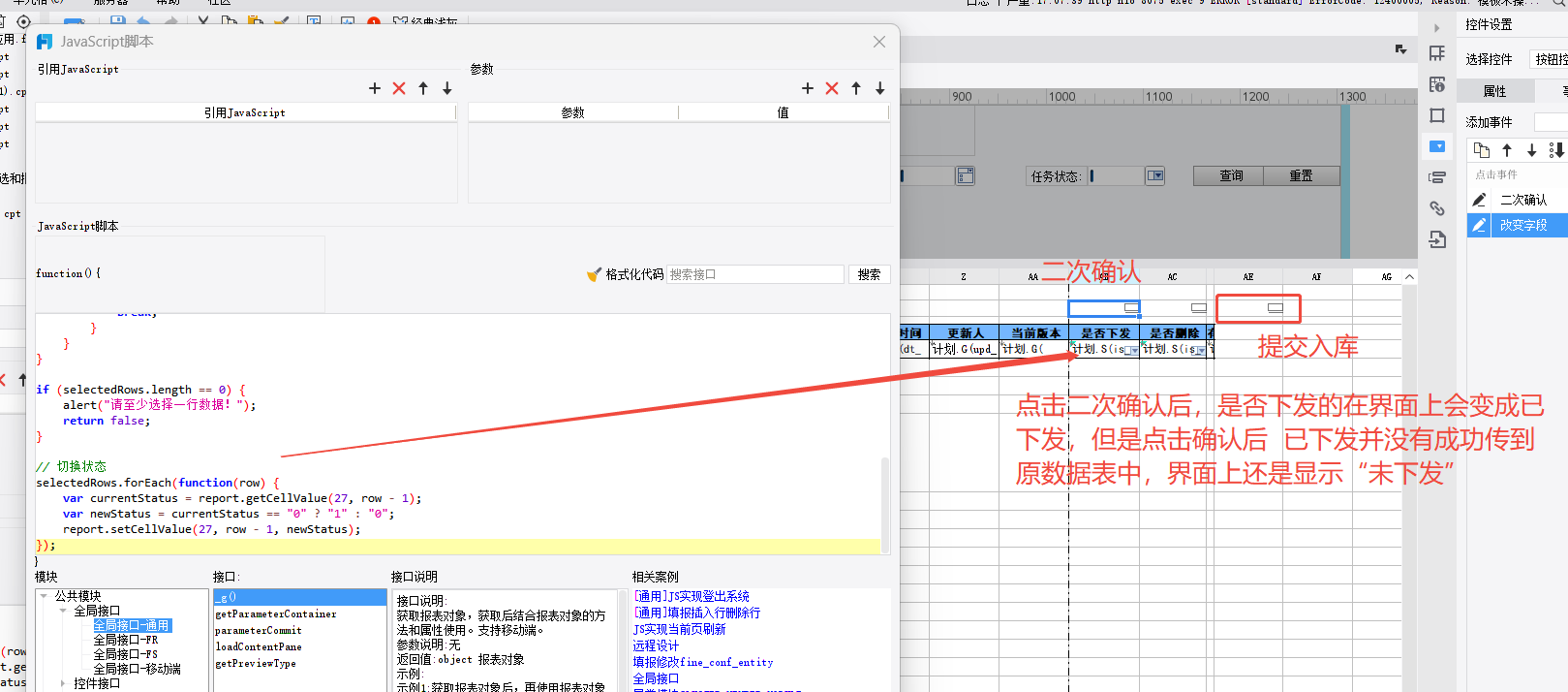This screenshot has height=692, width=1568.
Task: Delete the selected referenced JavaScript entry
Action: point(399,88)
